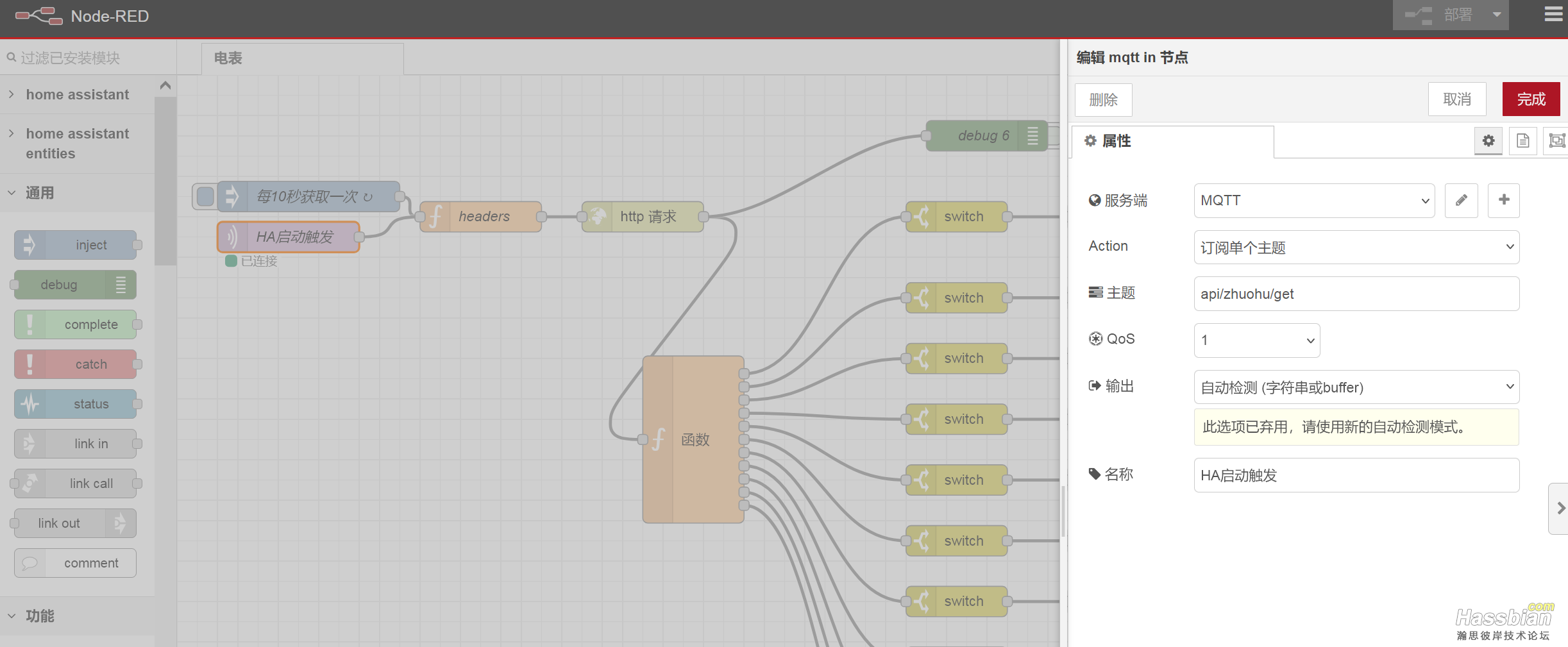Select the status palette node
Image resolution: width=1568 pixels, height=647 pixels.
coord(76,404)
